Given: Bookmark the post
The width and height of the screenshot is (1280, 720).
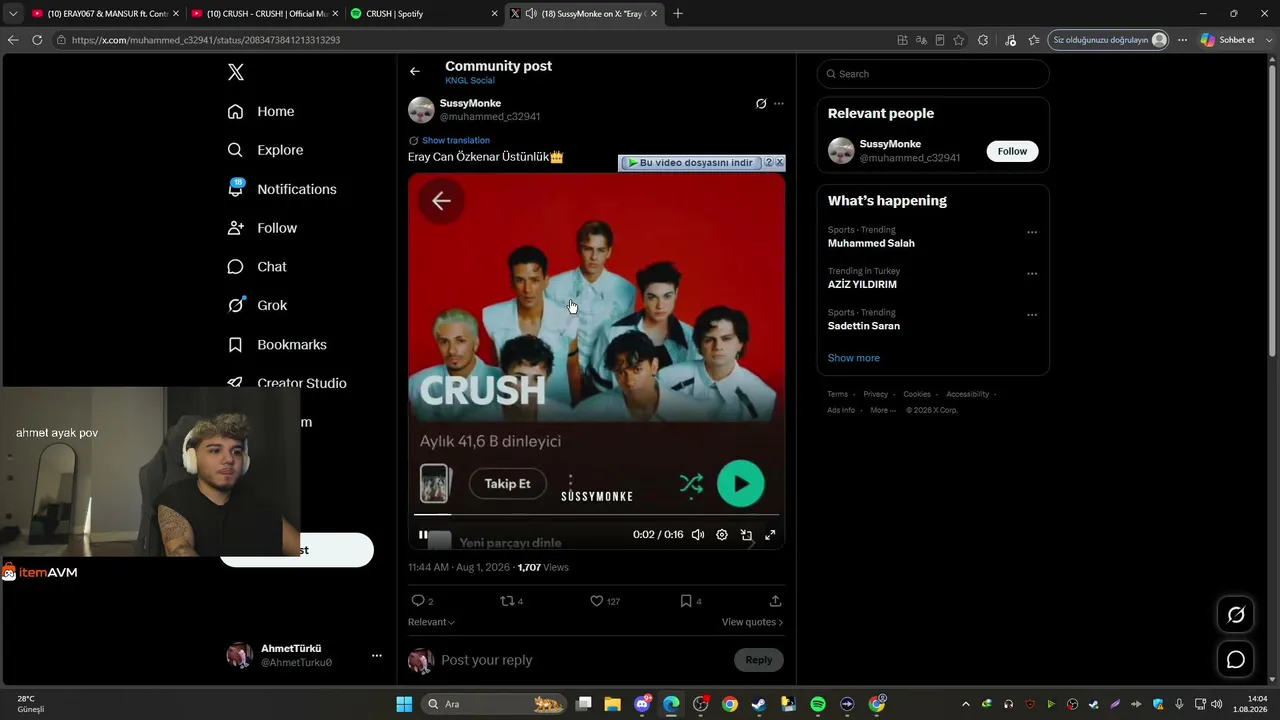Looking at the screenshot, I should click(686, 601).
